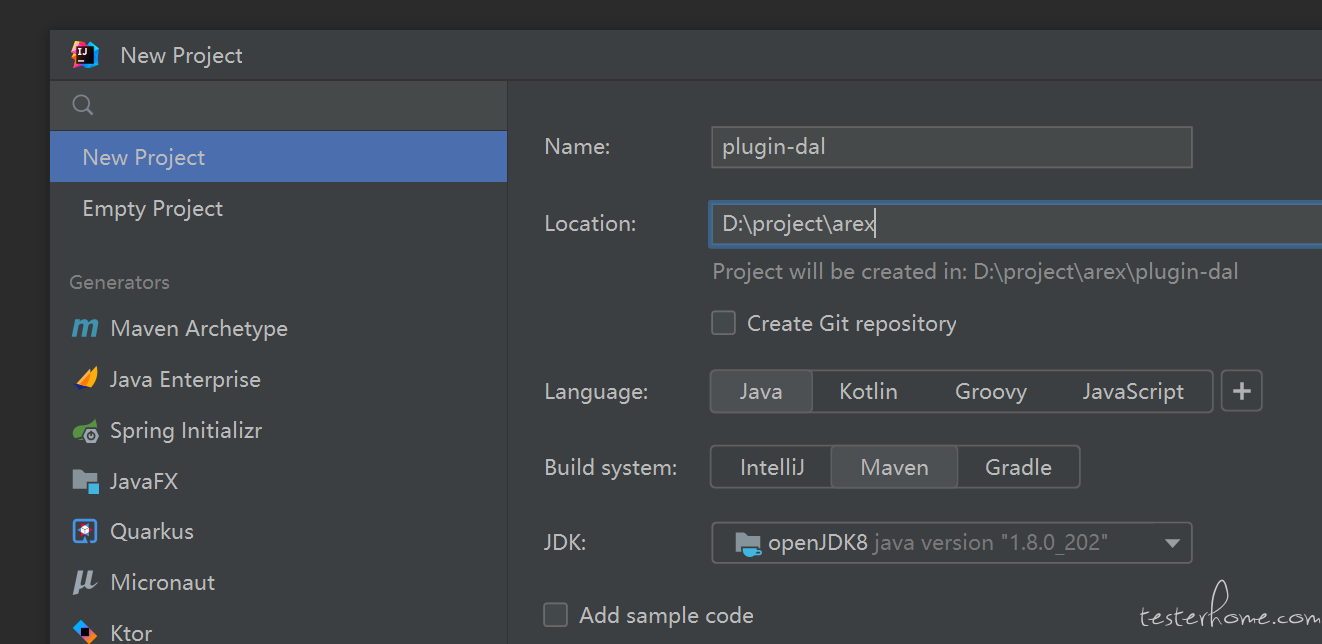
Task: Click the IntelliJ IDEA logo icon
Action: (85, 55)
